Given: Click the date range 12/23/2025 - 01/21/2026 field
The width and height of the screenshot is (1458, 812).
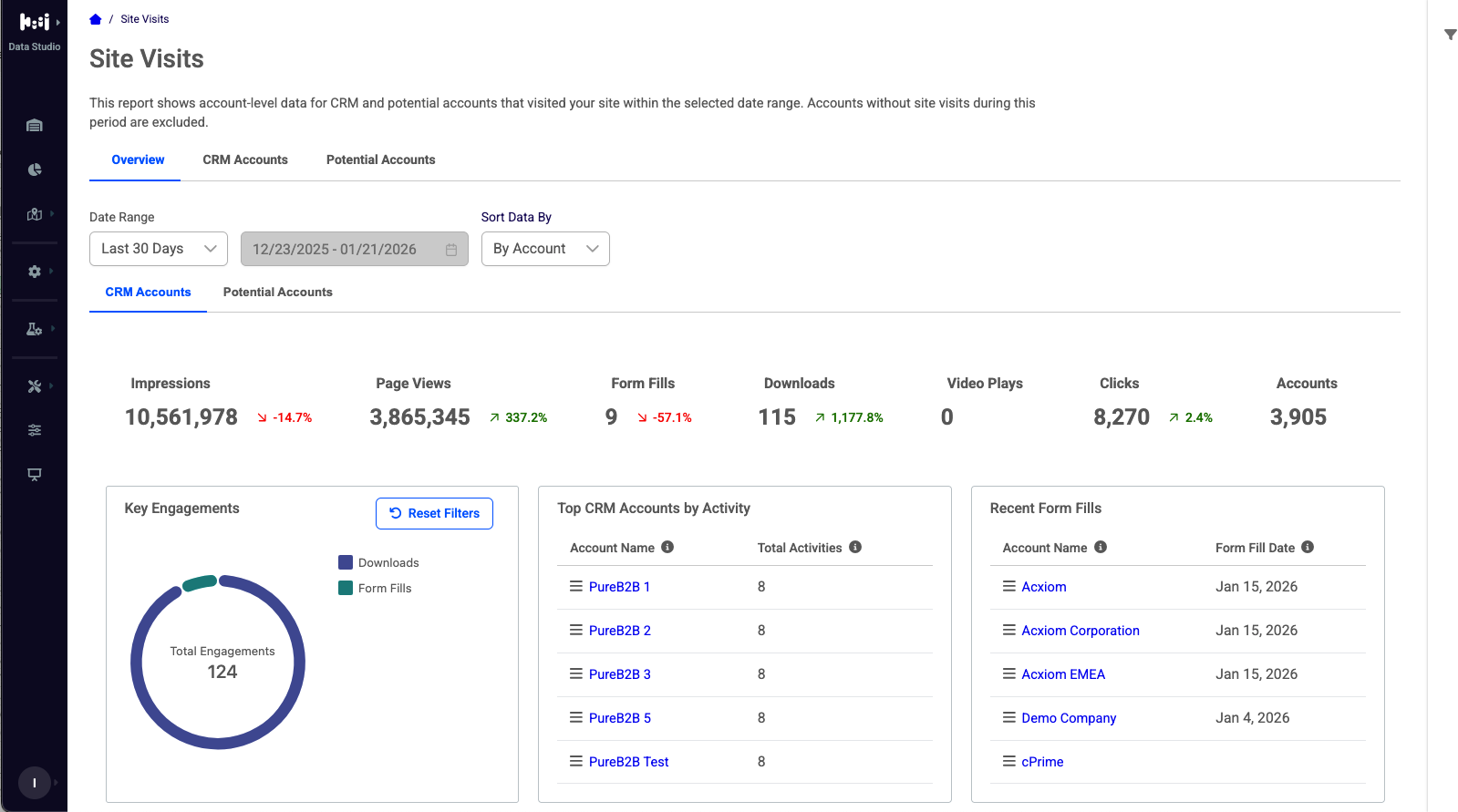Looking at the screenshot, I should 355,249.
